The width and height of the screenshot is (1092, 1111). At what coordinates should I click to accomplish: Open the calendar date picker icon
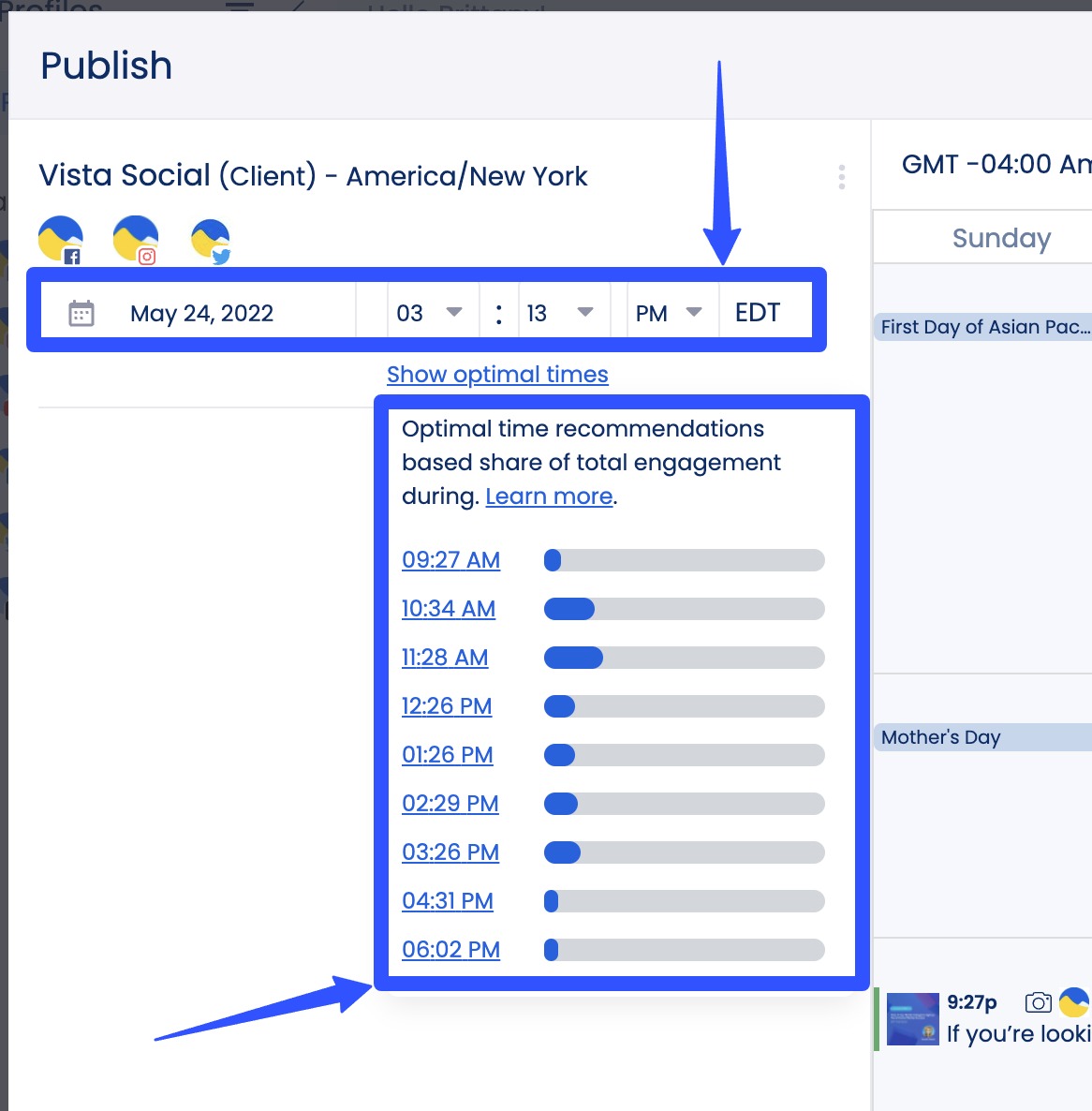pos(81,313)
